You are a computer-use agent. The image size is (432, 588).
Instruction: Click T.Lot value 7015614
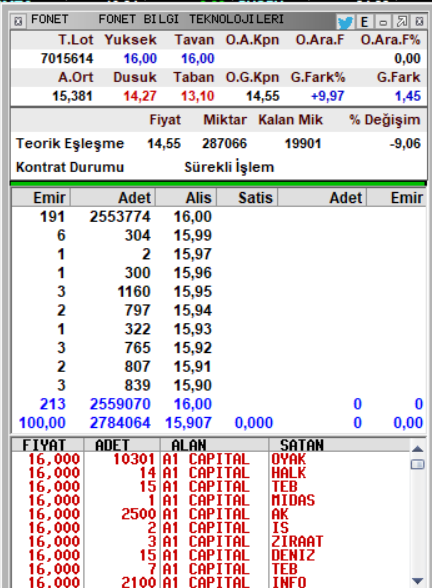pyautogui.click(x=67, y=58)
